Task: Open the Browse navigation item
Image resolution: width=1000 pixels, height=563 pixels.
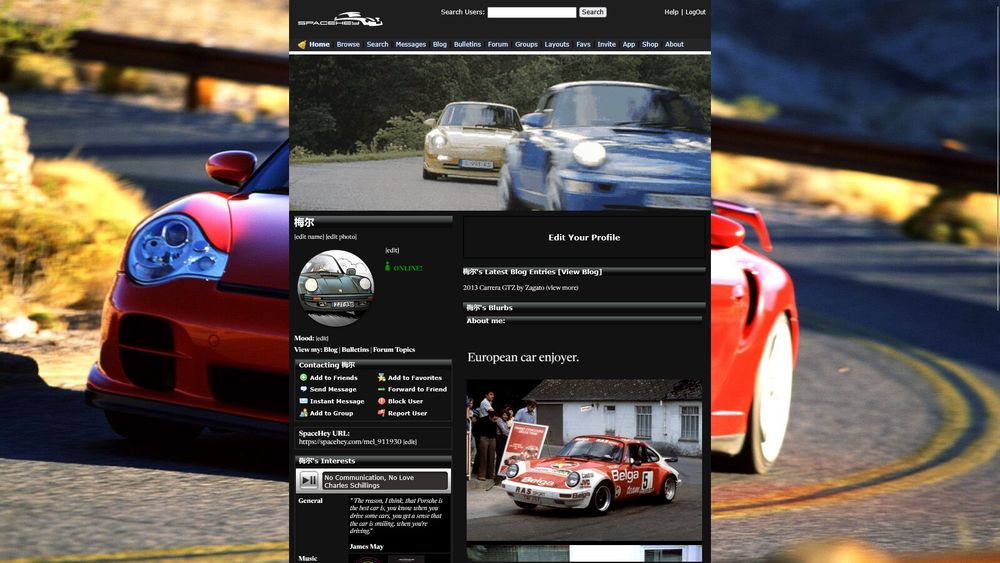Action: click(x=348, y=45)
